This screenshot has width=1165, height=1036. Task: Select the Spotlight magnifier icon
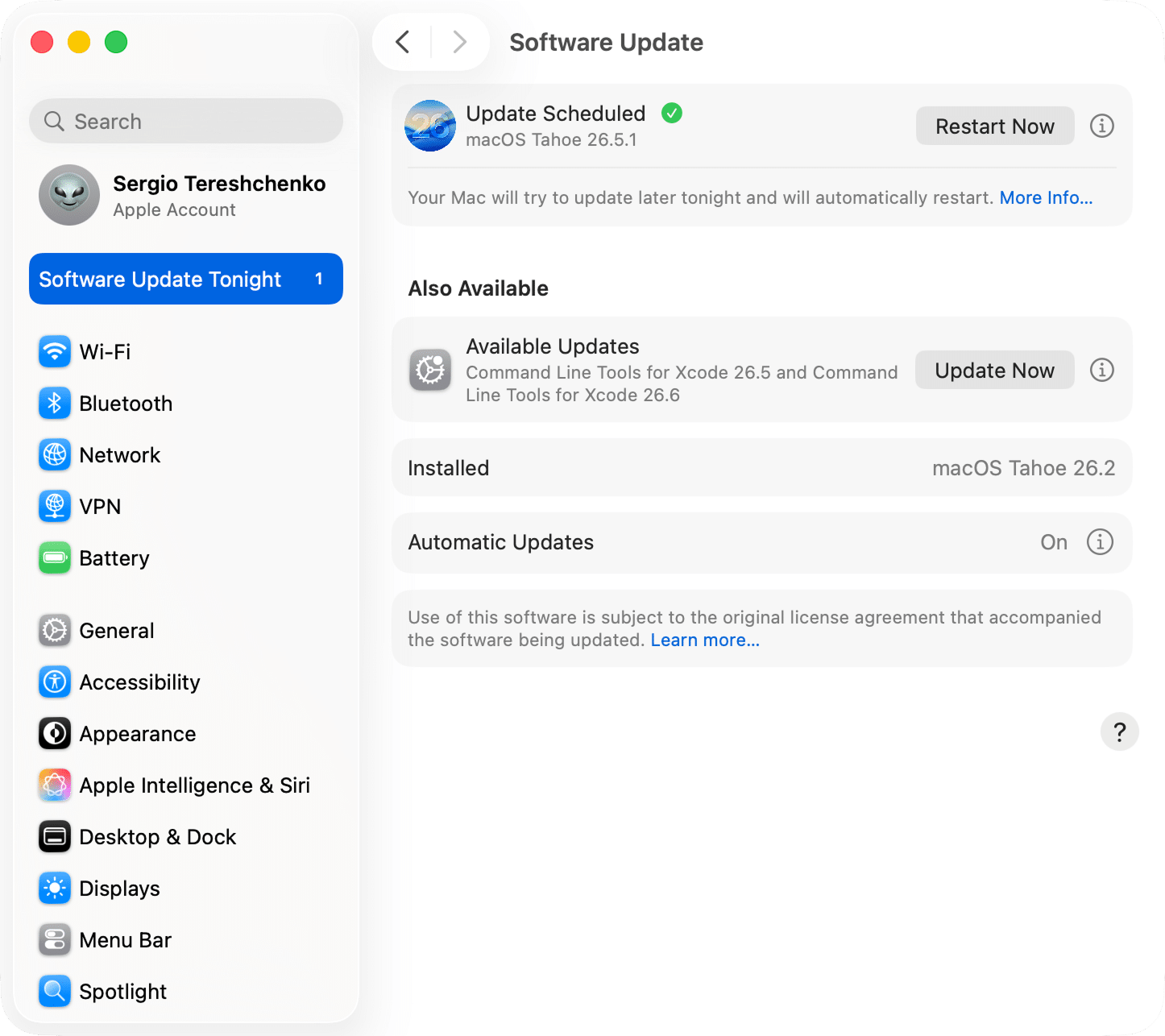tap(55, 992)
